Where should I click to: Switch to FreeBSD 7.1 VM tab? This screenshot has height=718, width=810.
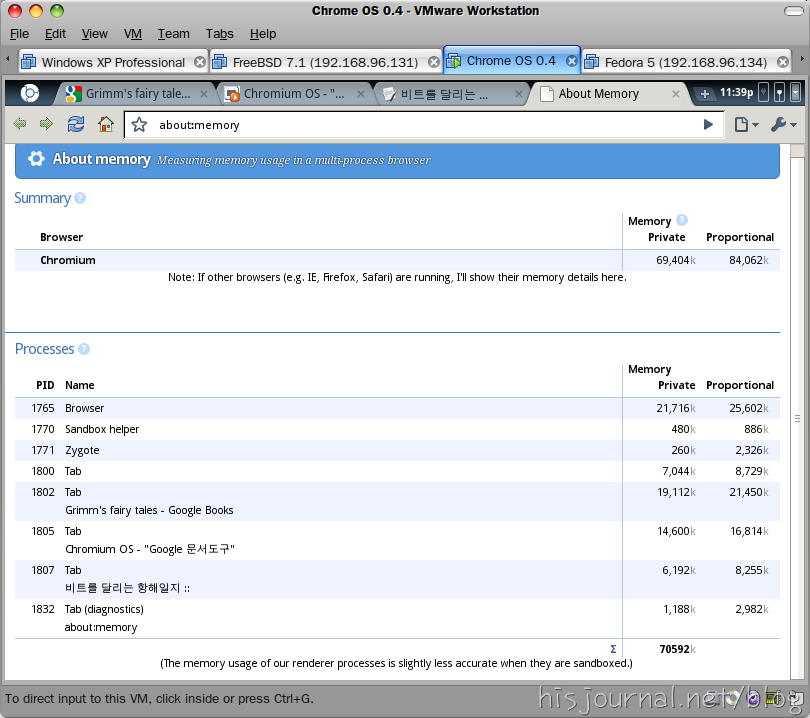click(325, 63)
